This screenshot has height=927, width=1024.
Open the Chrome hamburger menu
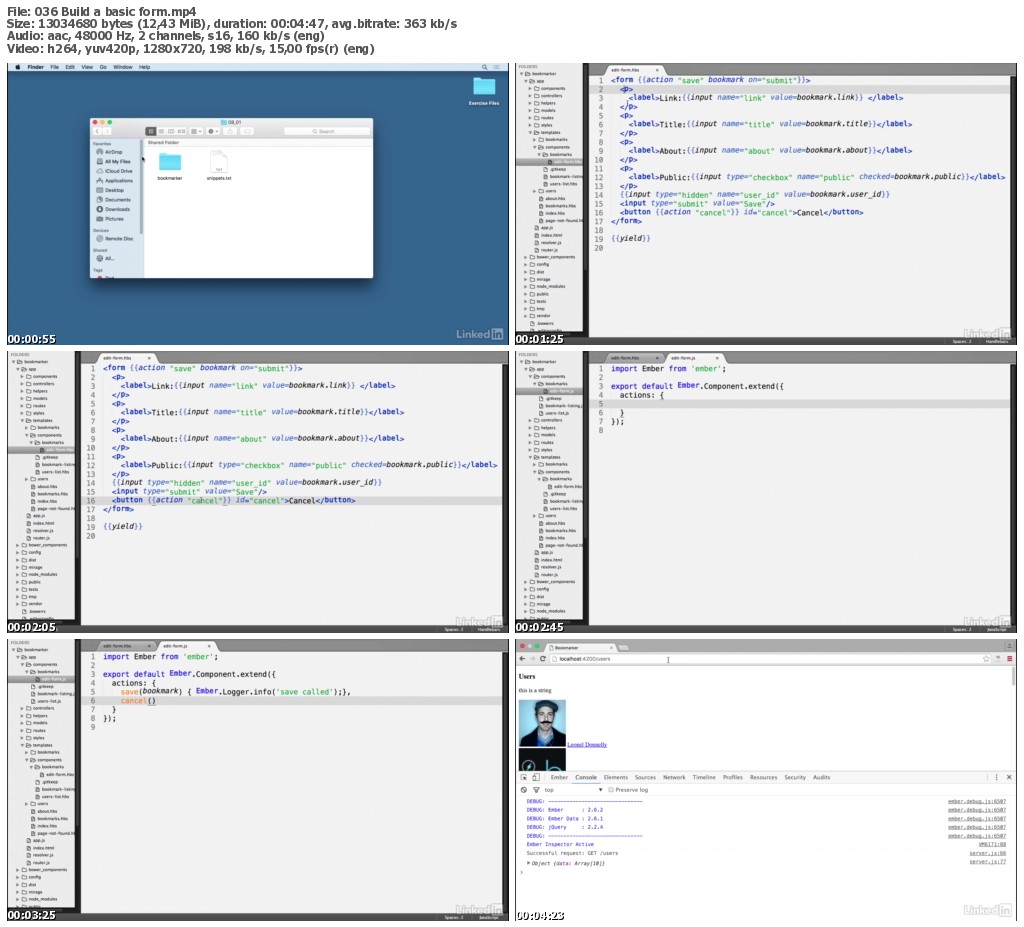(x=1008, y=659)
